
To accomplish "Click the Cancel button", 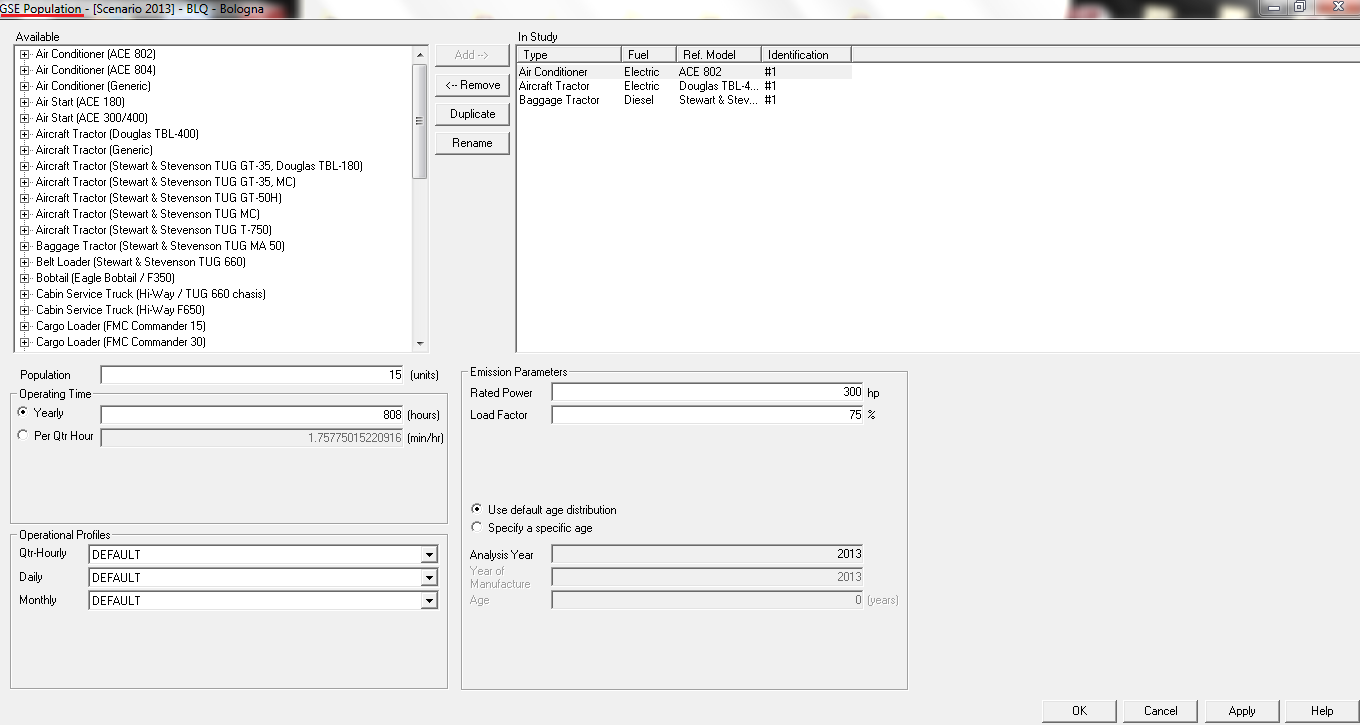I will coord(1160,711).
